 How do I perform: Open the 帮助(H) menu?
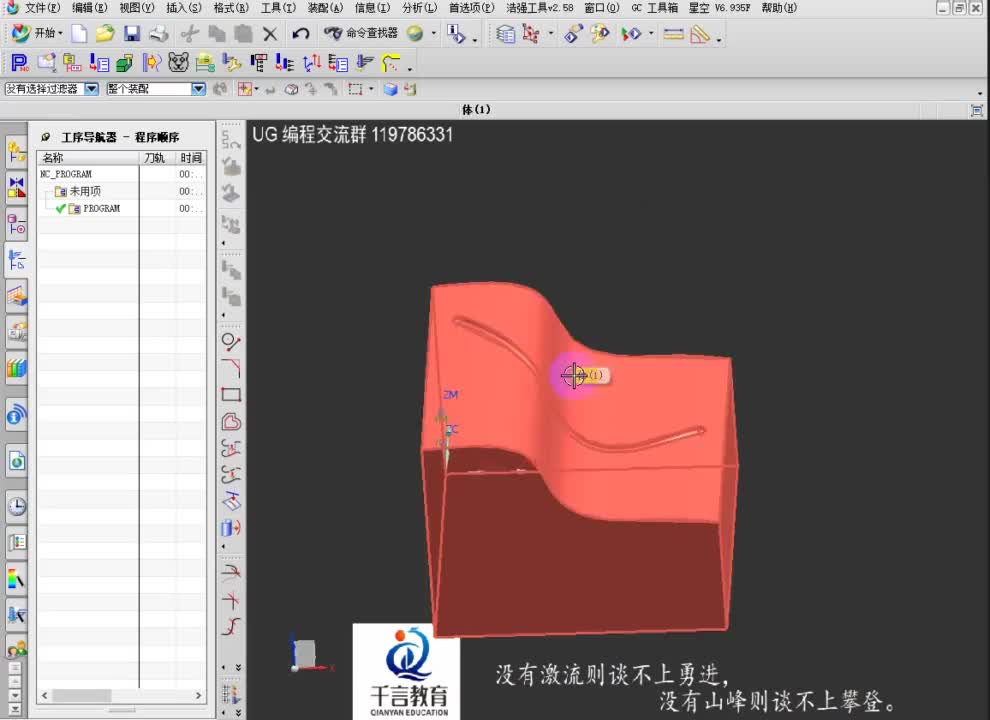tap(779, 8)
